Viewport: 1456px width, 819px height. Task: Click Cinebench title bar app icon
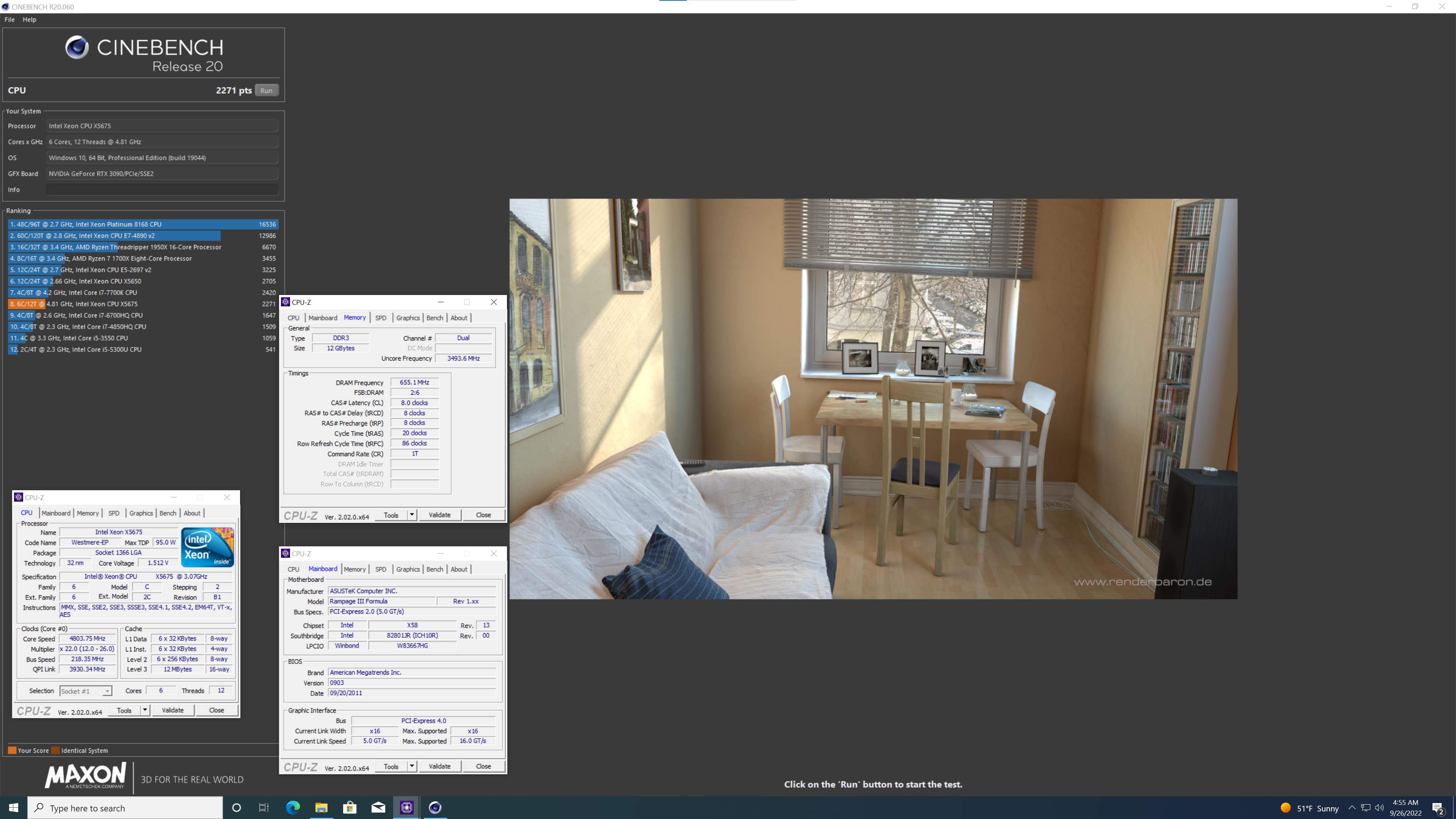pos(5,7)
